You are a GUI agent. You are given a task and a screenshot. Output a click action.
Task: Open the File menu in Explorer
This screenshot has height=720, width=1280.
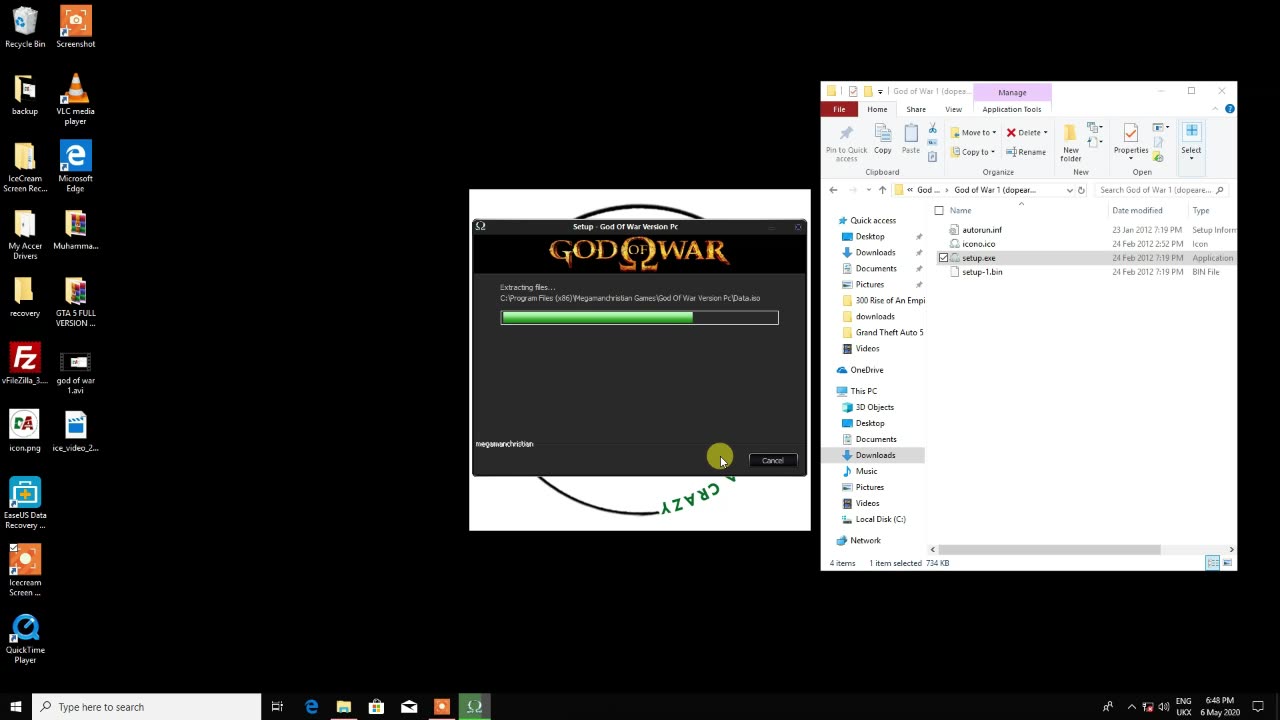[x=839, y=109]
